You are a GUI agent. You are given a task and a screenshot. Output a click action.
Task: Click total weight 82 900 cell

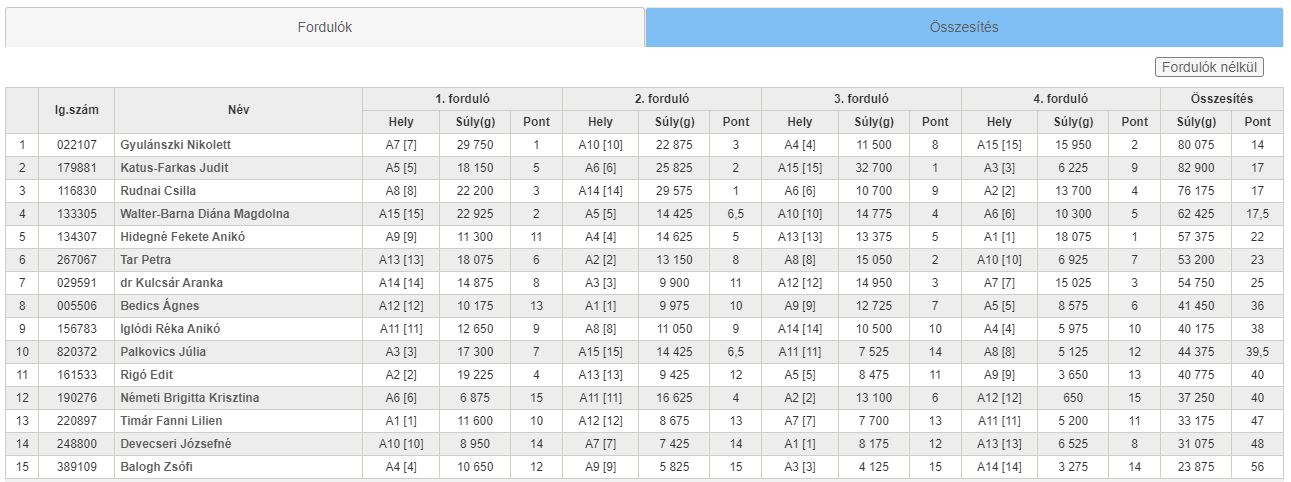click(x=1196, y=168)
